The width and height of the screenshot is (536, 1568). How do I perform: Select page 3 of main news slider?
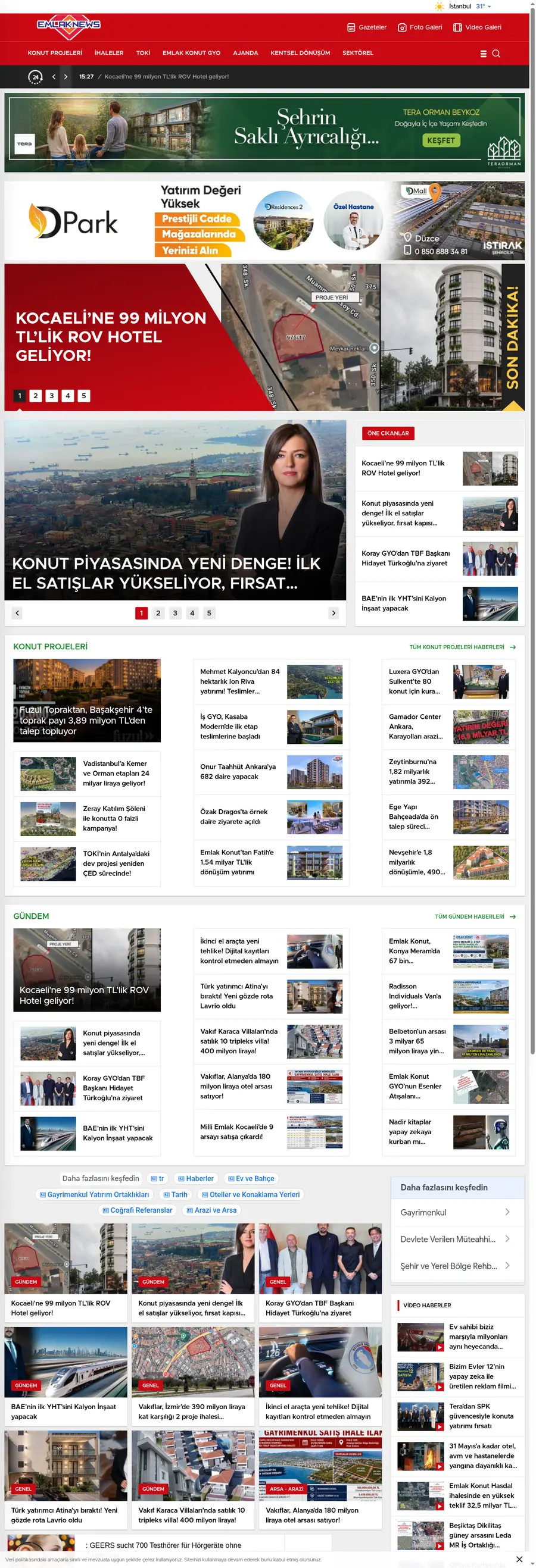point(176,613)
